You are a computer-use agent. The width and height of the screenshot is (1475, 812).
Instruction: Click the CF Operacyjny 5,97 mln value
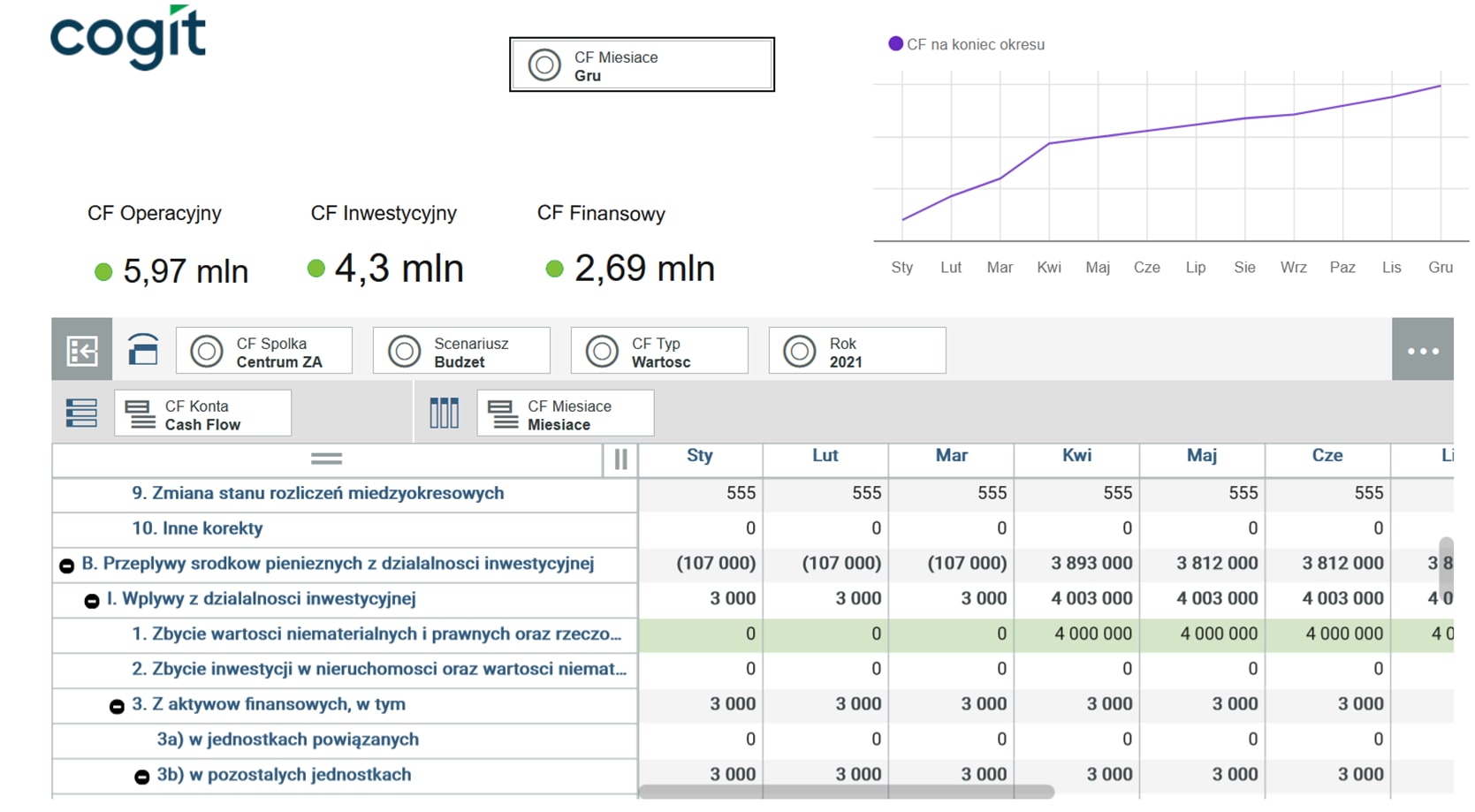[x=186, y=271]
